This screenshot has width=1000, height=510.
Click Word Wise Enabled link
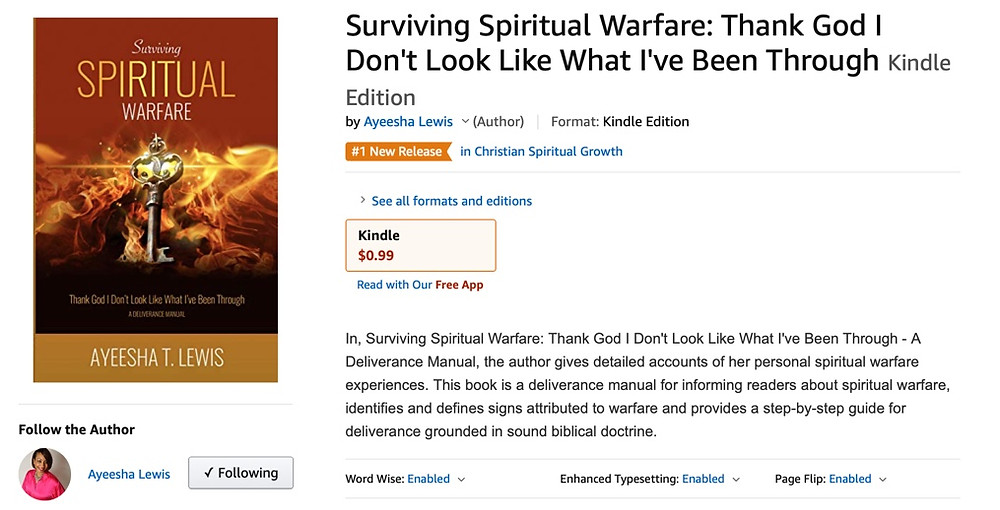coord(429,479)
